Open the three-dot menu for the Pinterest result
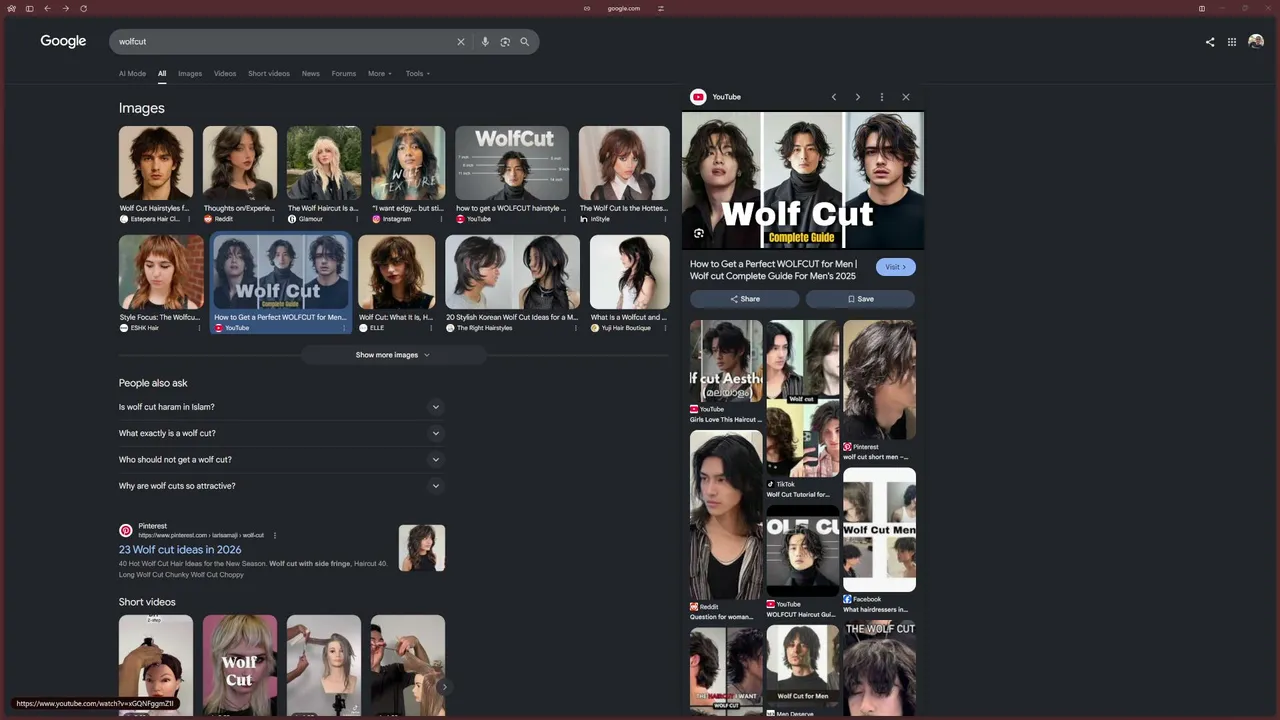The height and width of the screenshot is (720, 1280). tap(275, 535)
